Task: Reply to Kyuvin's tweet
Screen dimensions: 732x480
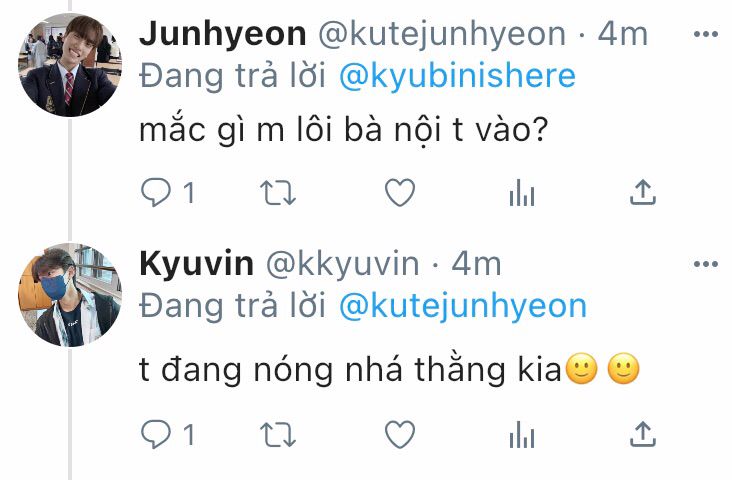Action: tap(156, 434)
